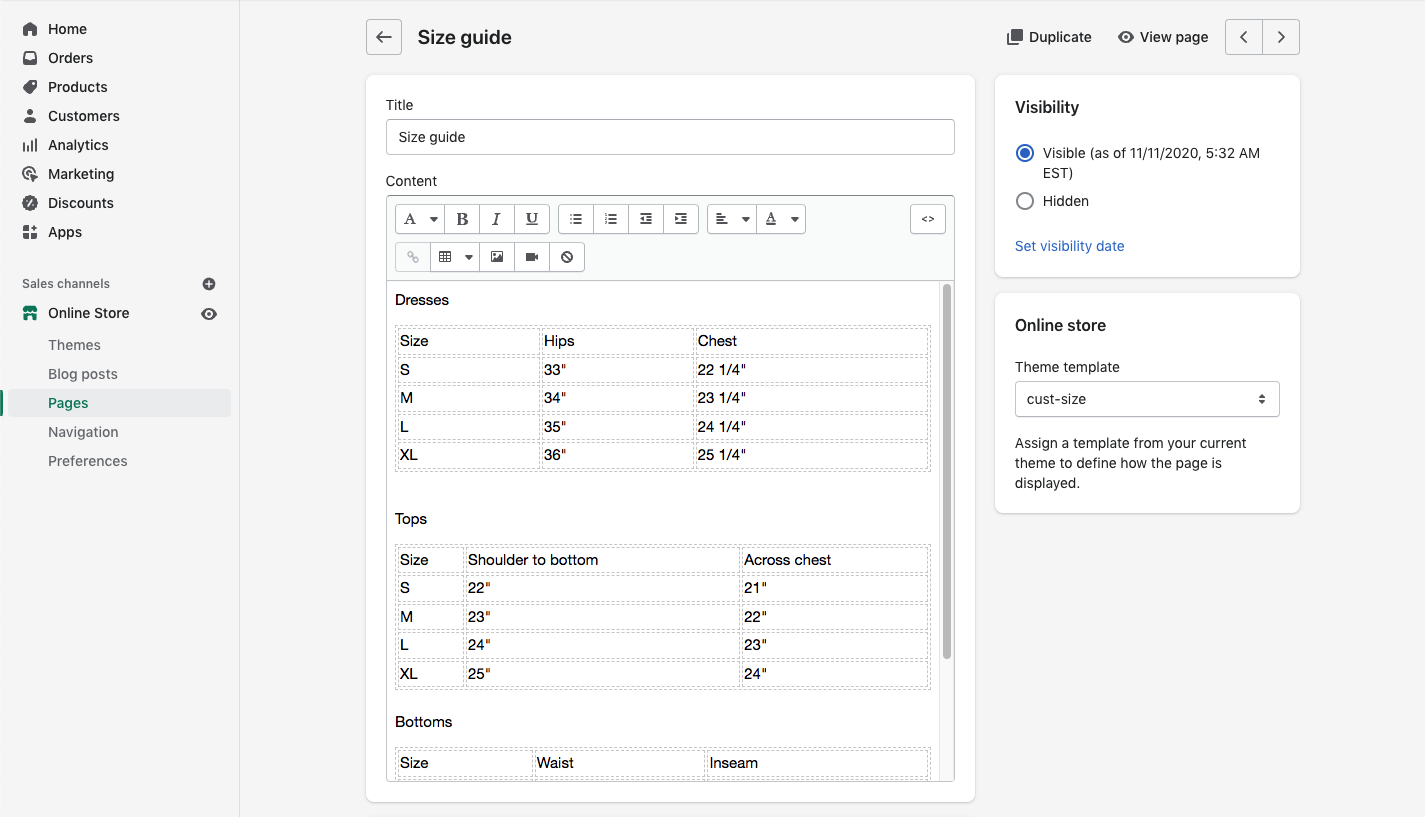Click the outdent icon
1425x817 pixels.
tap(646, 219)
